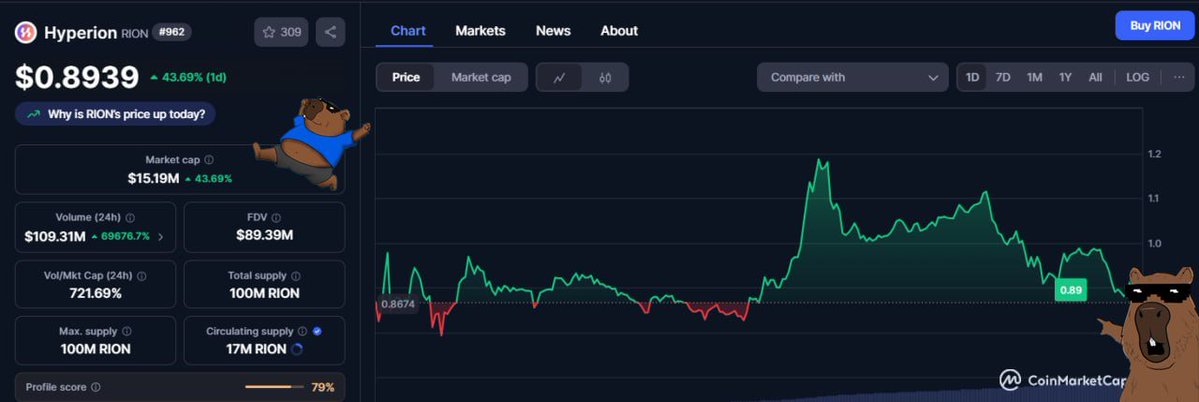Toggle LOG scale on chart
The width and height of the screenshot is (1199, 402).
tap(1137, 77)
